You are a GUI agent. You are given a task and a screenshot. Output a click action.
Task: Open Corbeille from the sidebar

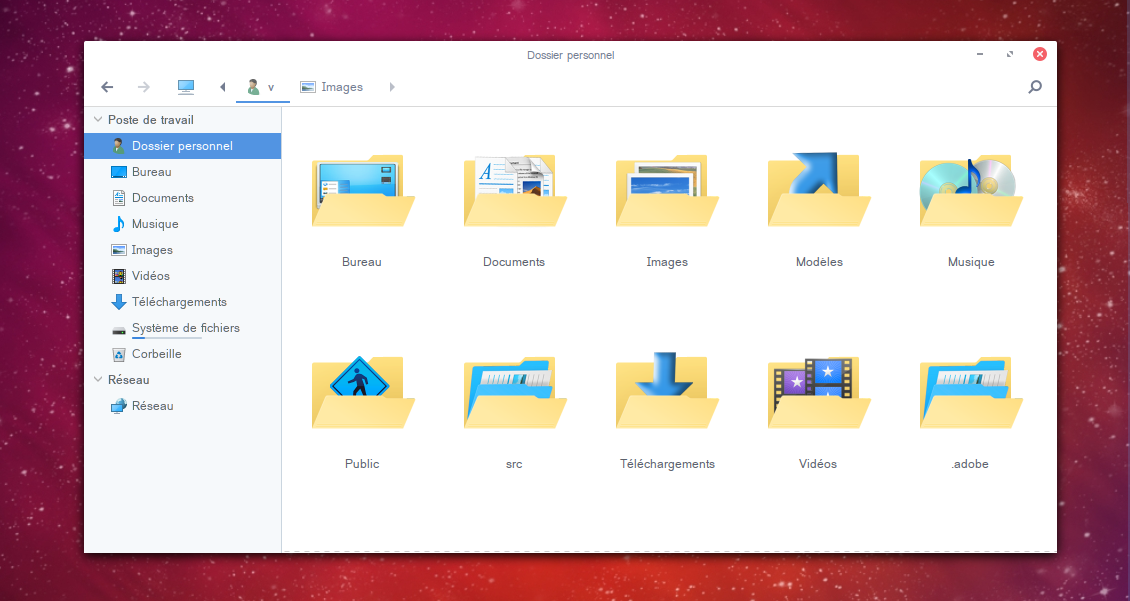pyautogui.click(x=182, y=354)
